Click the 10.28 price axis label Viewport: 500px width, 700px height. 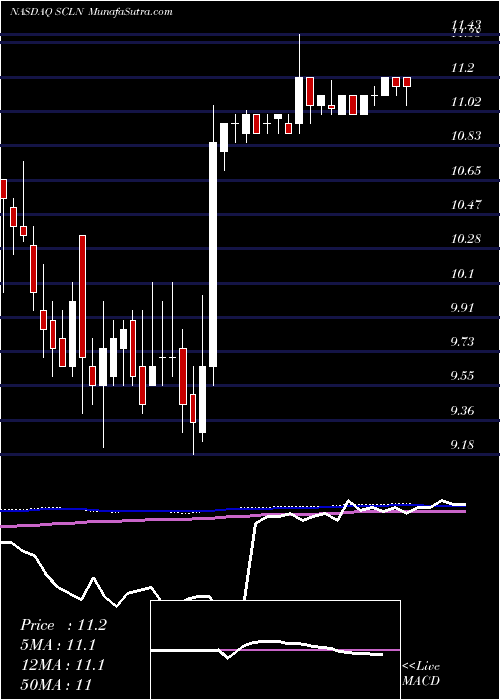468,238
